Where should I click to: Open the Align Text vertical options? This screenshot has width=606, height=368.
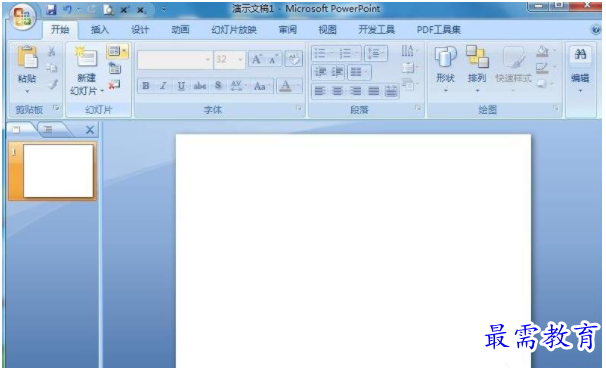click(x=409, y=68)
